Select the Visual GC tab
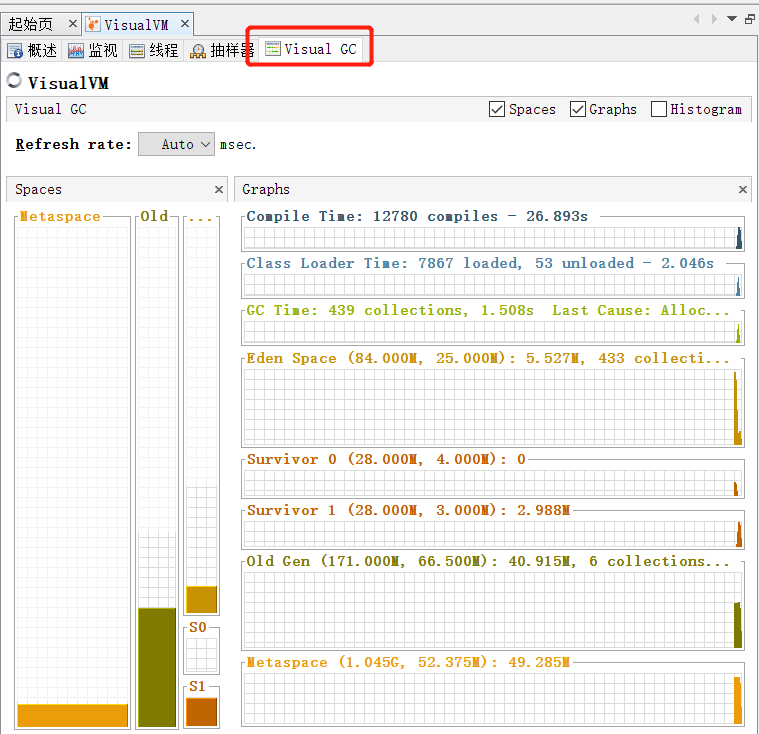This screenshot has width=759, height=734. tap(310, 49)
